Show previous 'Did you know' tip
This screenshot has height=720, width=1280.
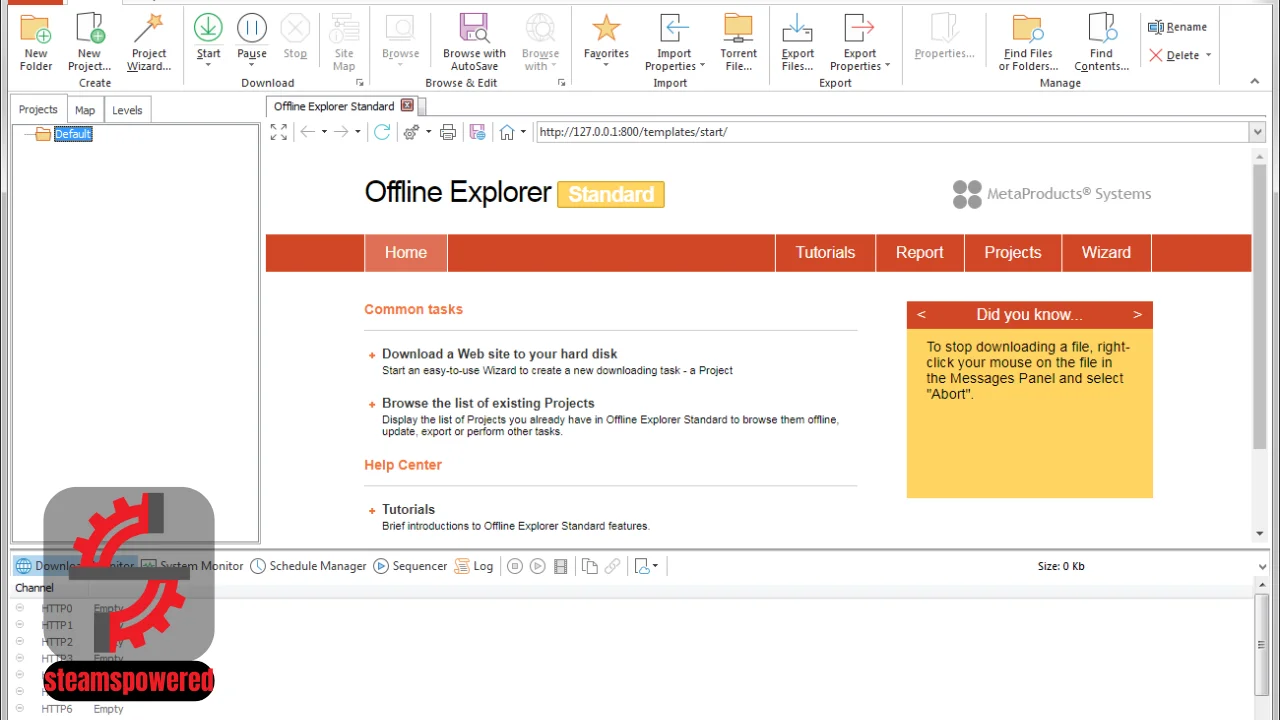(x=921, y=314)
